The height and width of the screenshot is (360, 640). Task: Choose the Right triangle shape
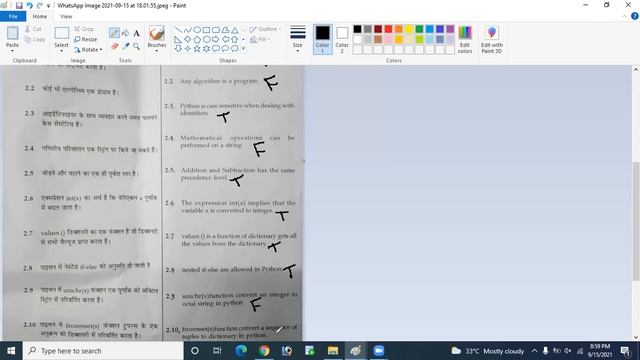[x=178, y=40]
